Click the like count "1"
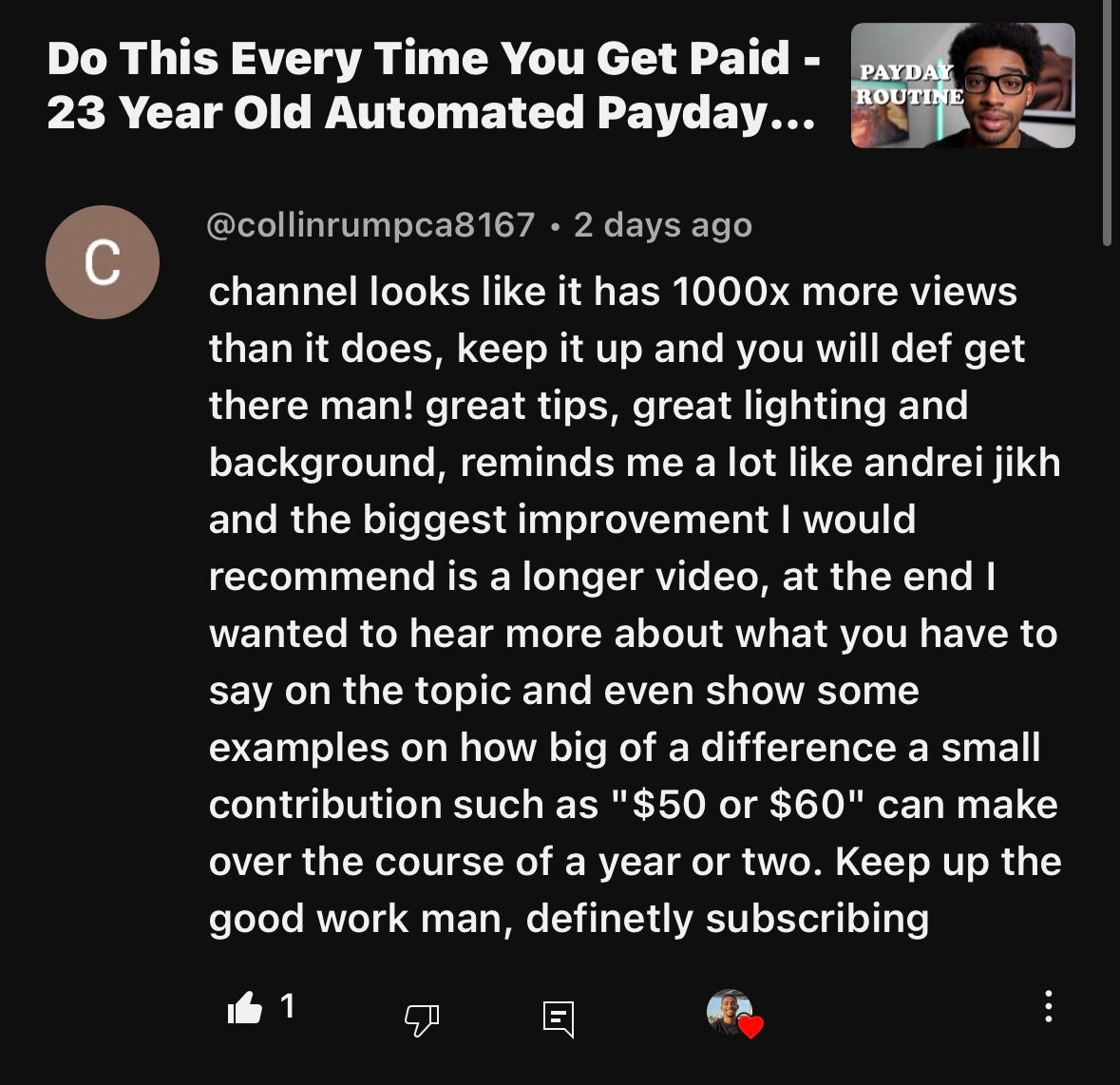This screenshot has width=1120, height=1085. point(287,1006)
